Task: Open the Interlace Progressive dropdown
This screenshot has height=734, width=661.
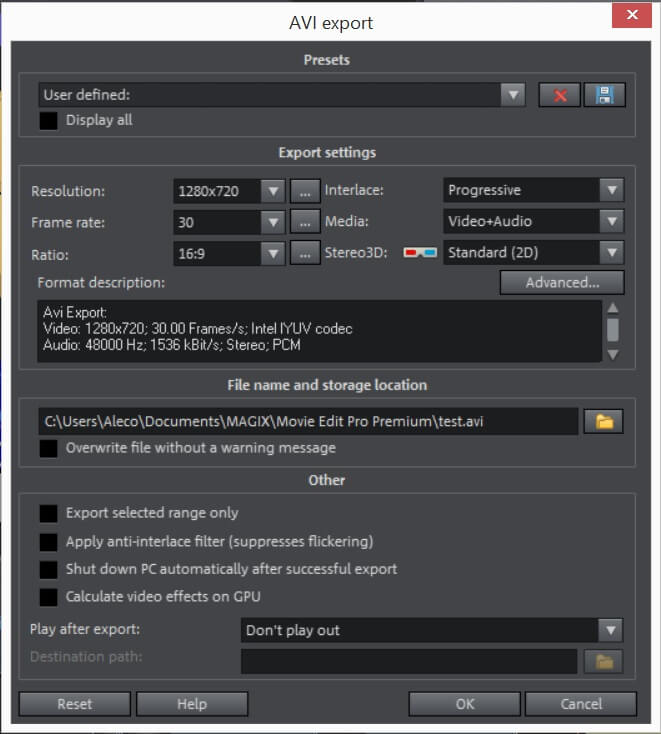Action: (x=533, y=190)
